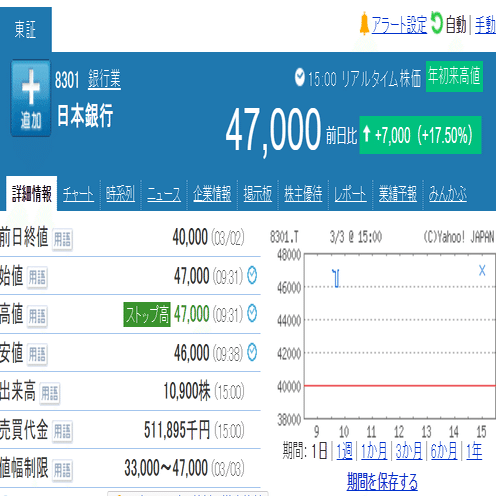Open the 業績予報 tab

397,194
